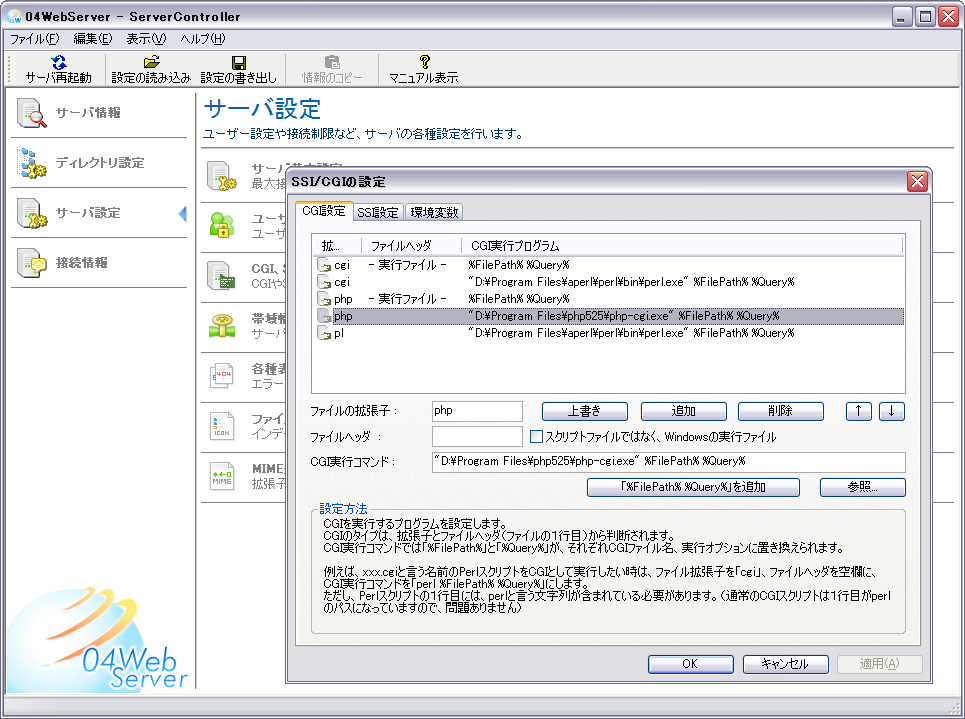
Task: Click the サーバ再起動 toolbar icon
Action: [58, 69]
